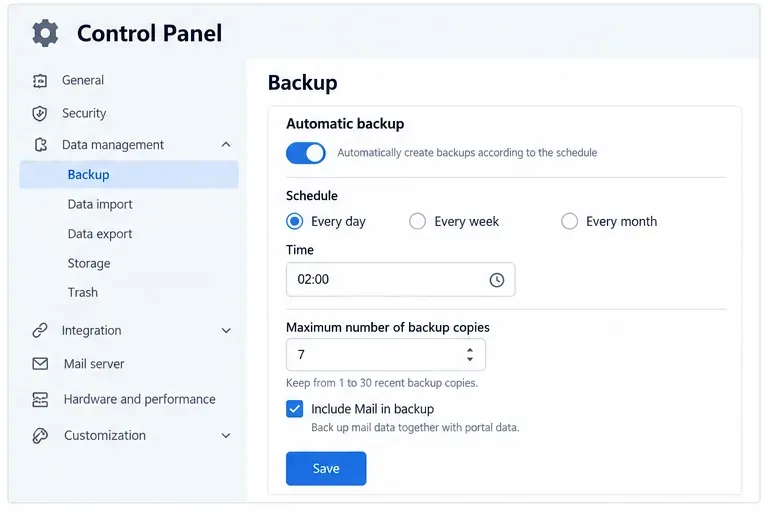This screenshot has height=512, width=768.
Task: Save the backup settings
Action: [x=326, y=468]
